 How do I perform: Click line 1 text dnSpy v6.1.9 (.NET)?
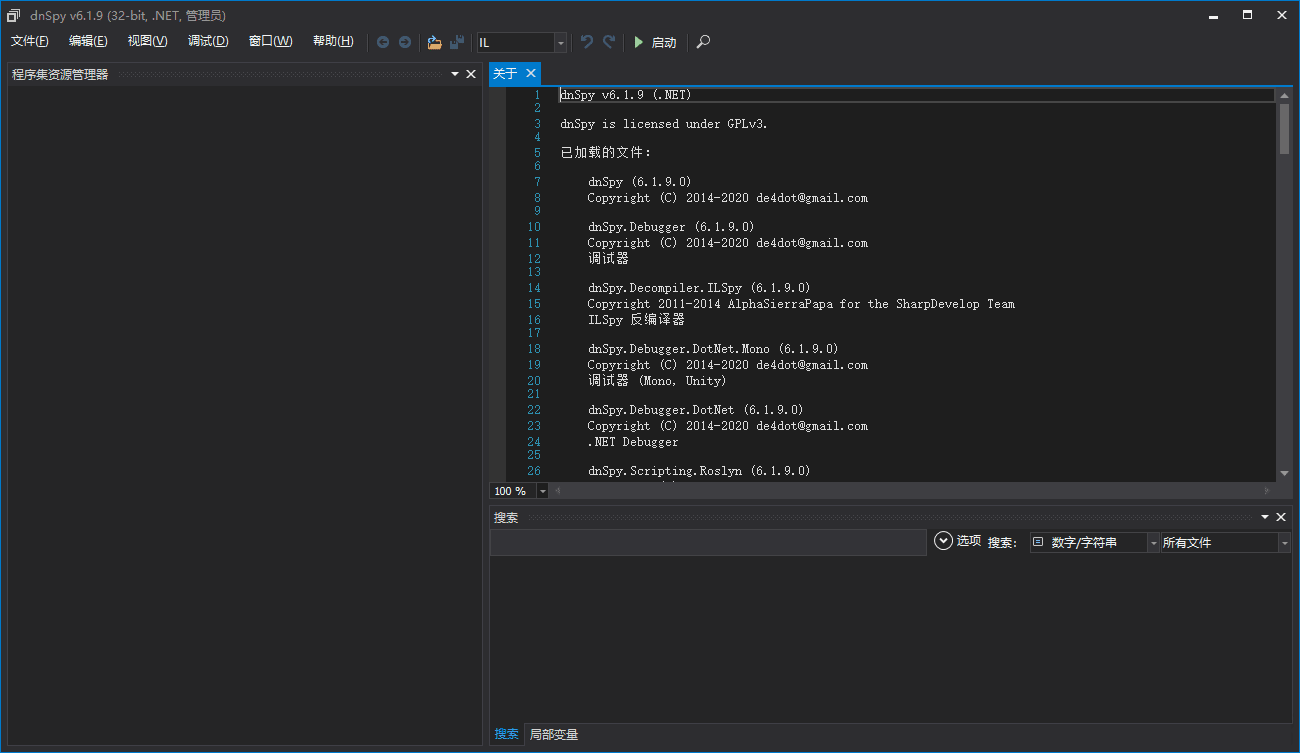tap(626, 95)
